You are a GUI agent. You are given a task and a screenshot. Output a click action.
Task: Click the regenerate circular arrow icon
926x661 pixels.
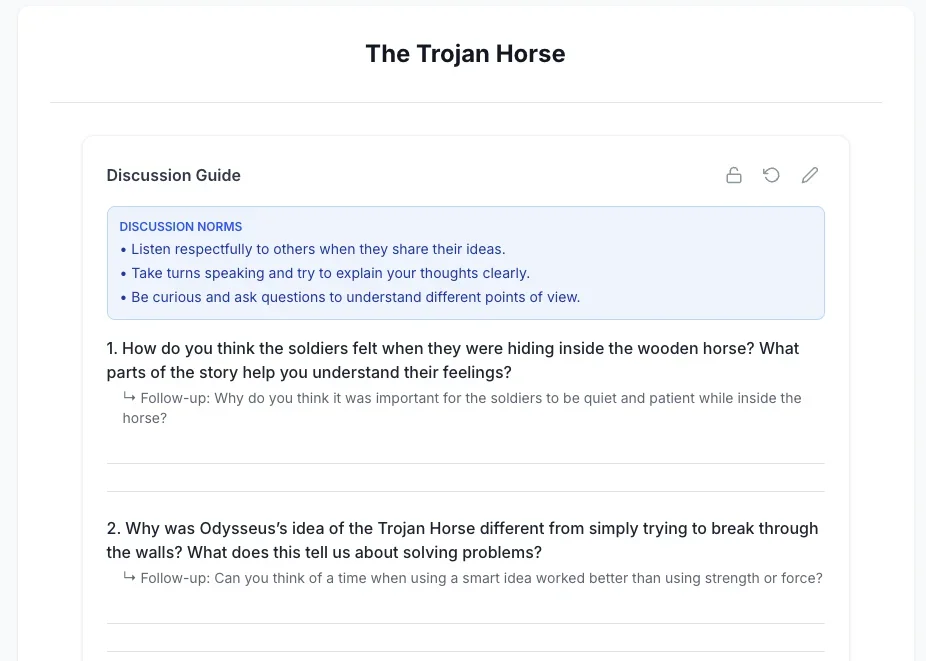point(772,175)
